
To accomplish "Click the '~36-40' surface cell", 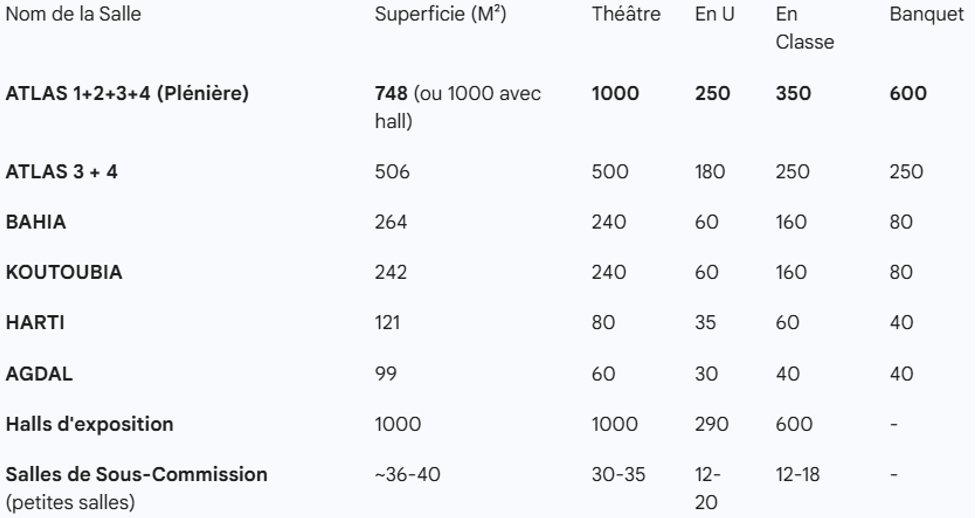I will (407, 474).
